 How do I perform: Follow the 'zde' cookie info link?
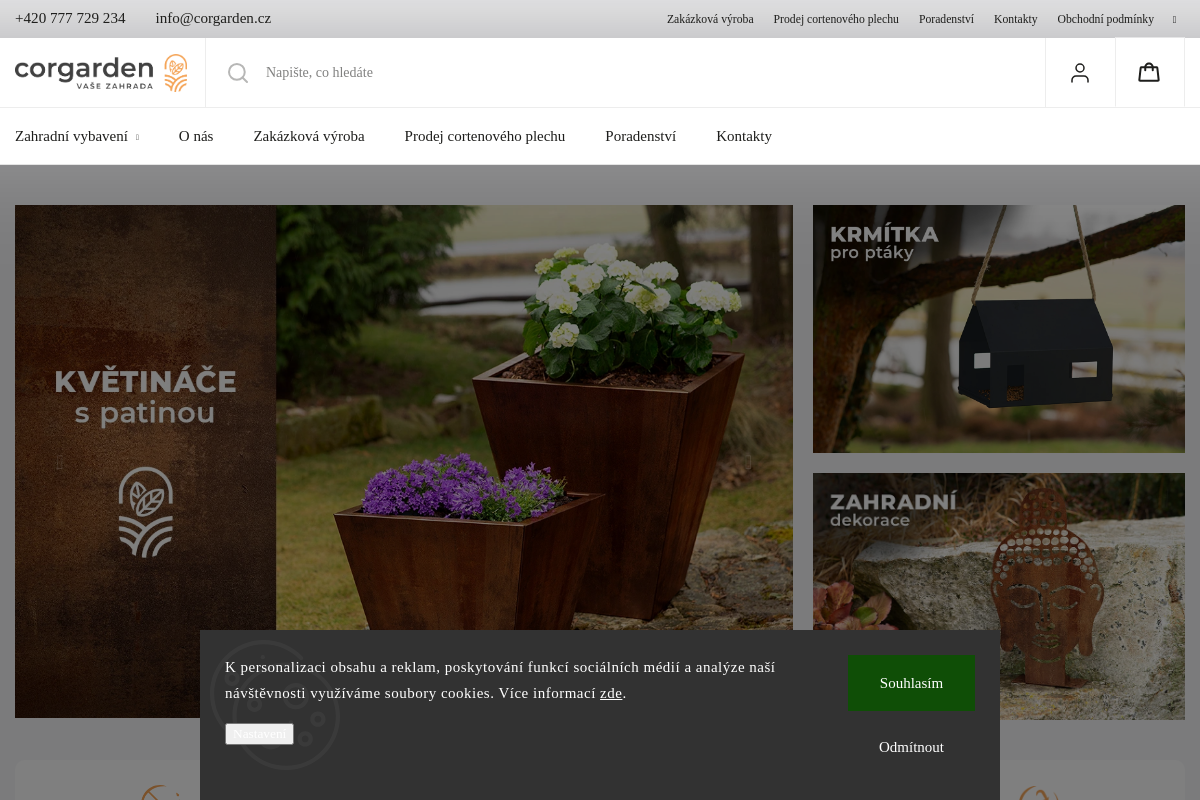tap(611, 693)
